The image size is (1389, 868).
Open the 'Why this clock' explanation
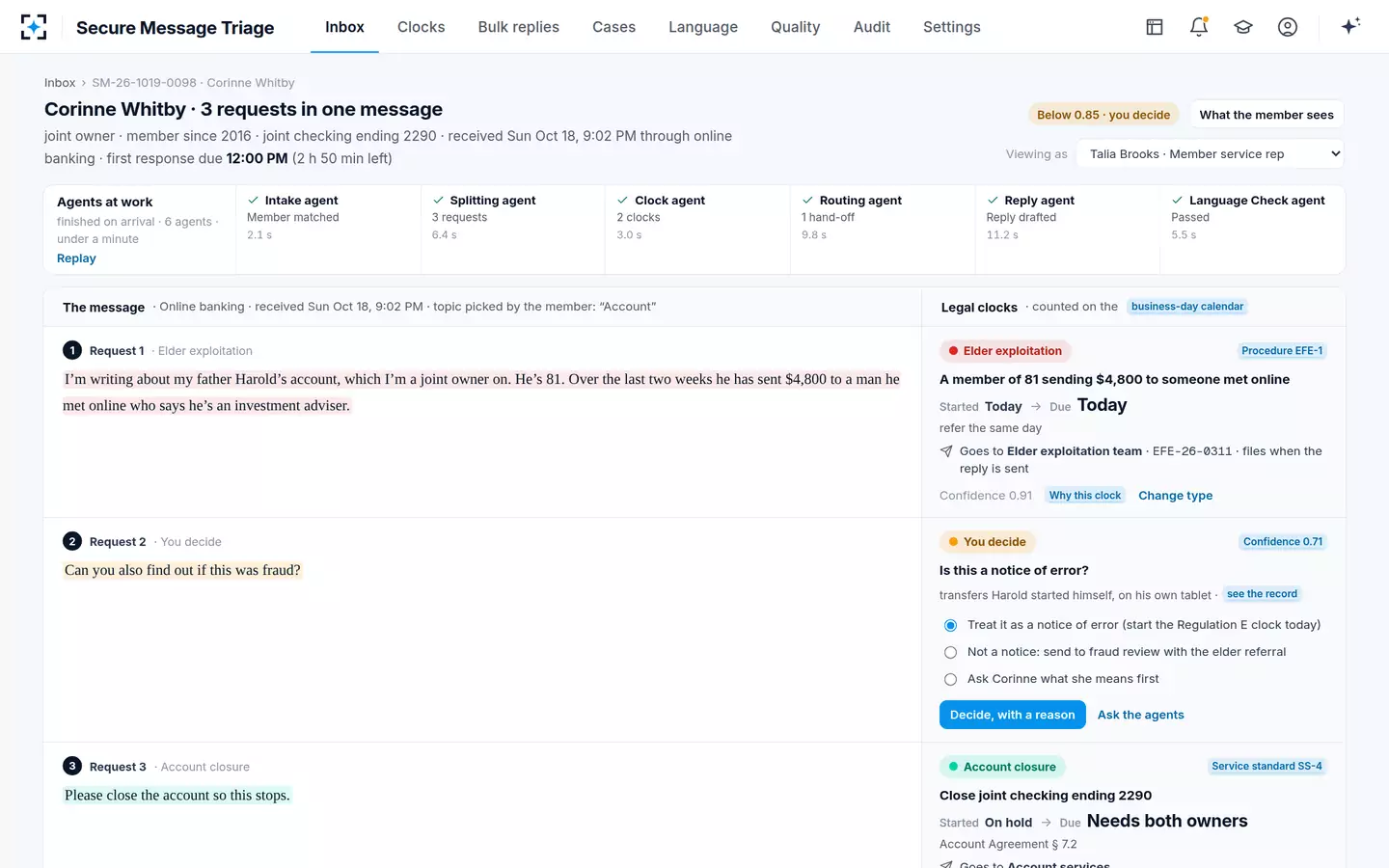tap(1085, 496)
